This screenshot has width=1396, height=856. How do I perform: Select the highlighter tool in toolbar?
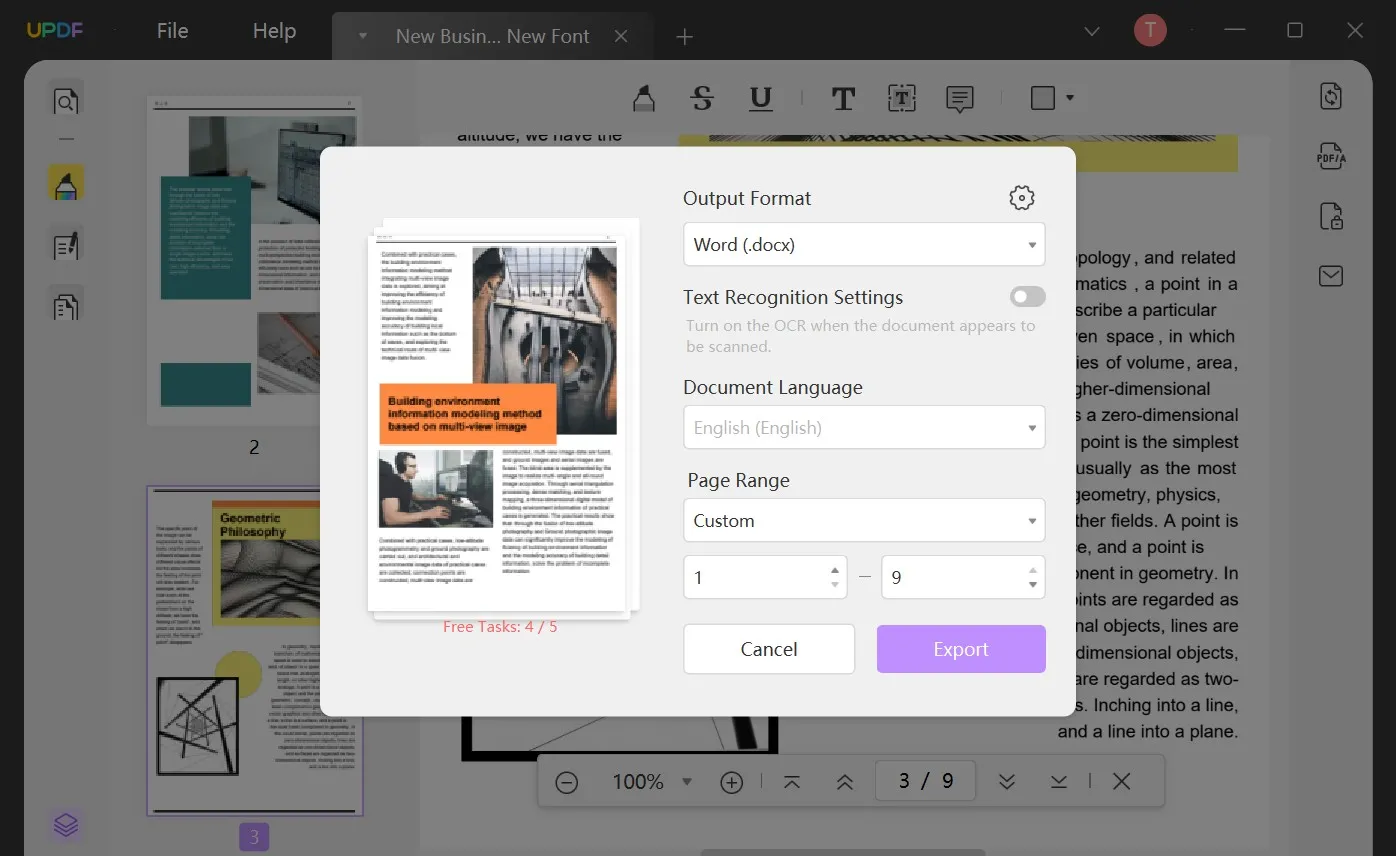coord(644,98)
